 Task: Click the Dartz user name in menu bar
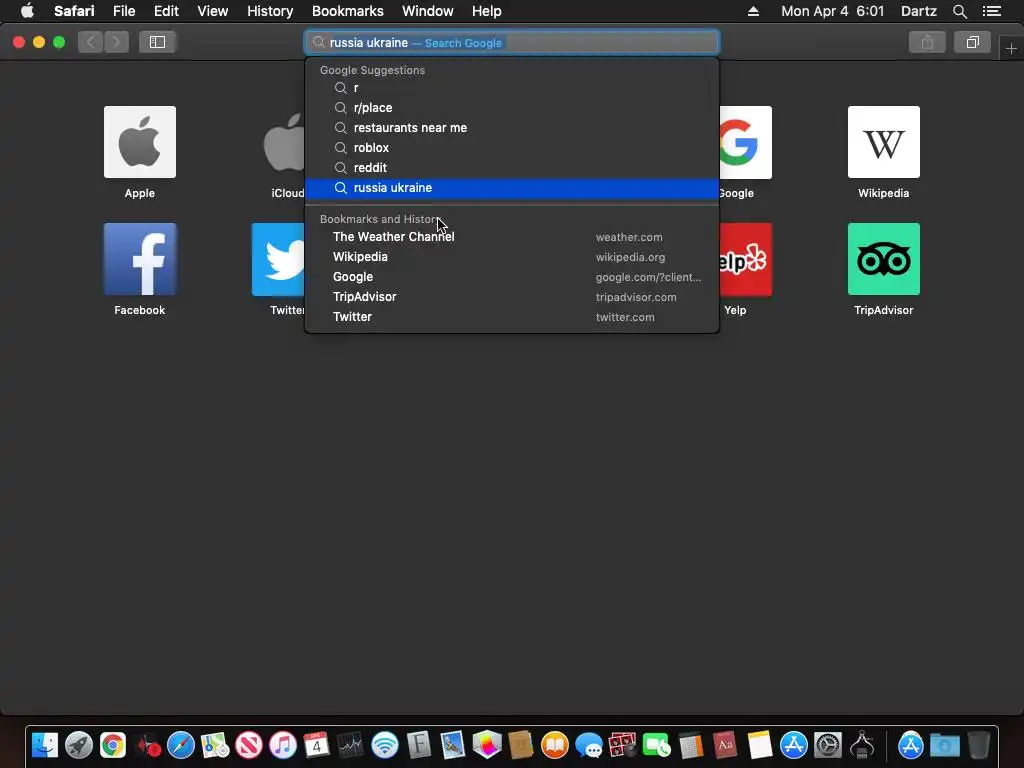click(918, 11)
